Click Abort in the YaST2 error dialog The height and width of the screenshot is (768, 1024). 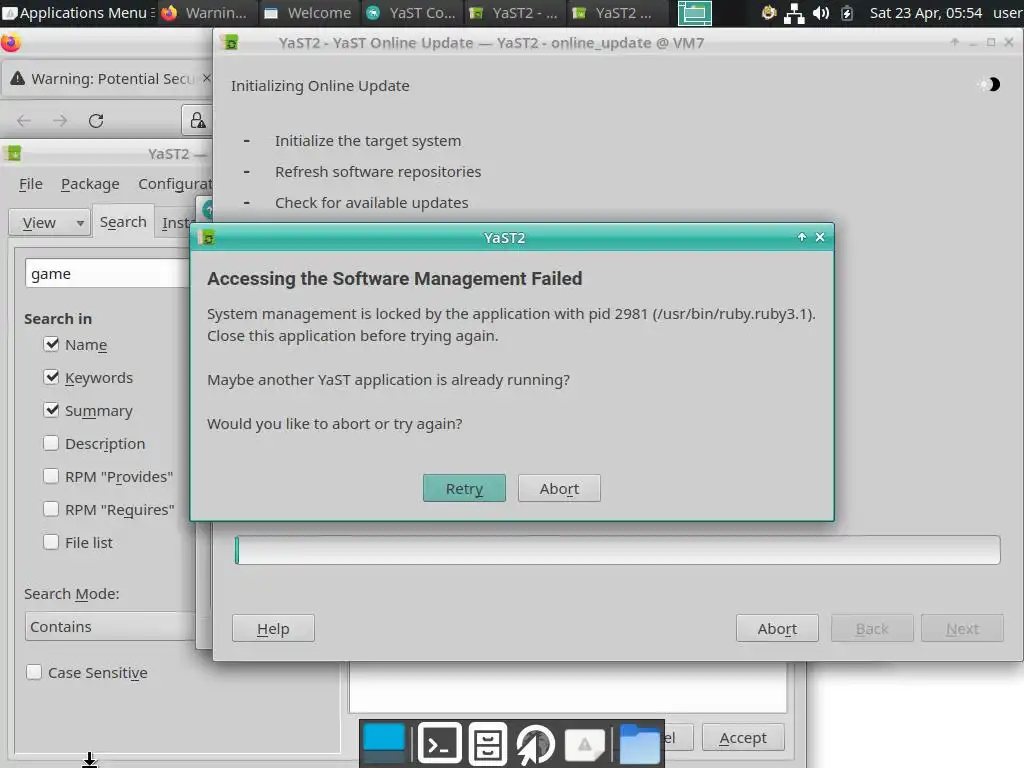tap(559, 488)
